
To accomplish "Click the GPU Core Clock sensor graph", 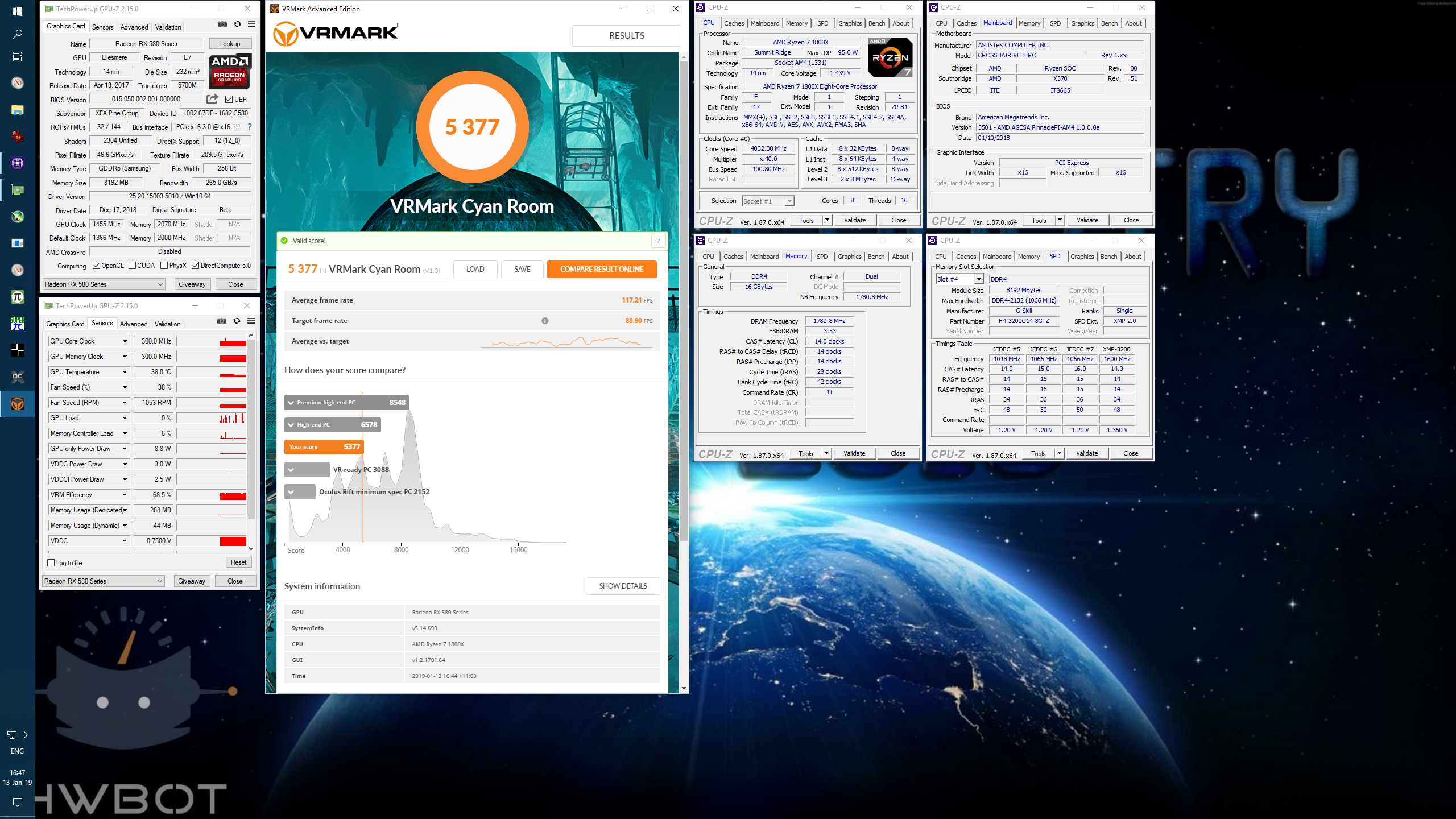I will pyautogui.click(x=212, y=341).
